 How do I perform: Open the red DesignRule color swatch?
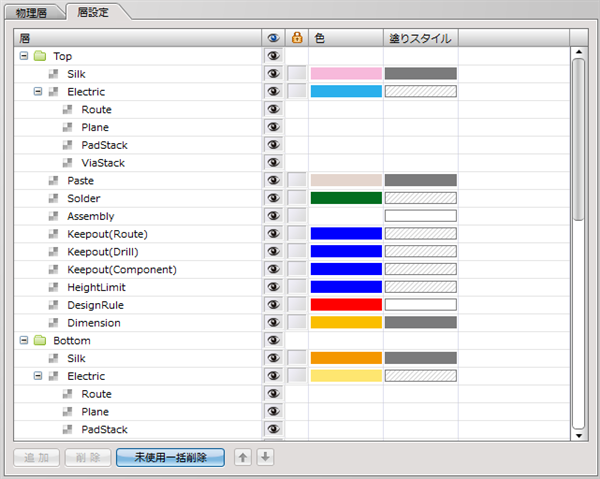pos(346,305)
